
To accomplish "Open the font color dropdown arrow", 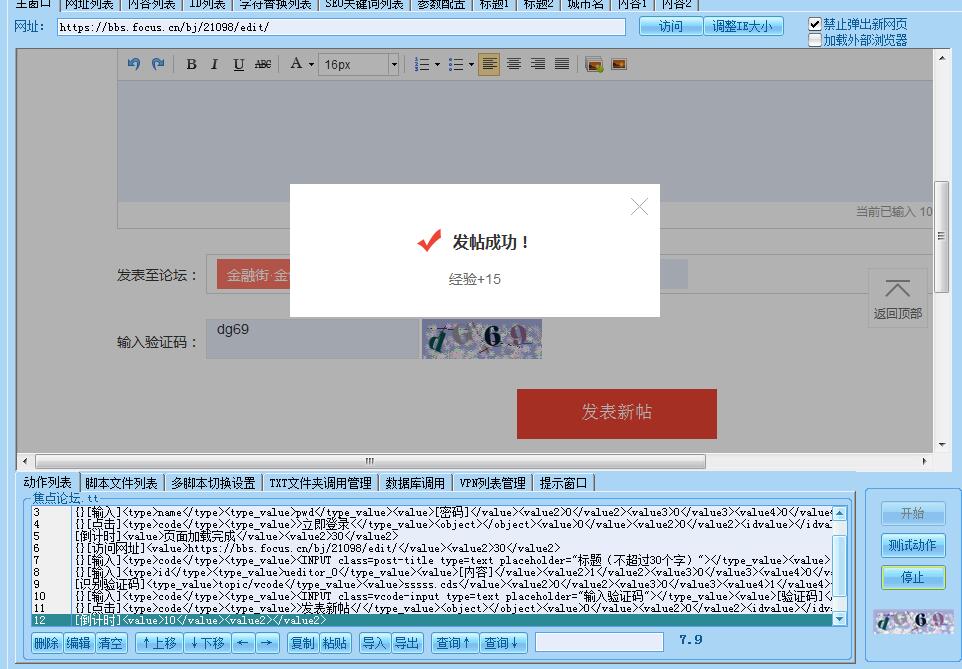I will (x=311, y=64).
